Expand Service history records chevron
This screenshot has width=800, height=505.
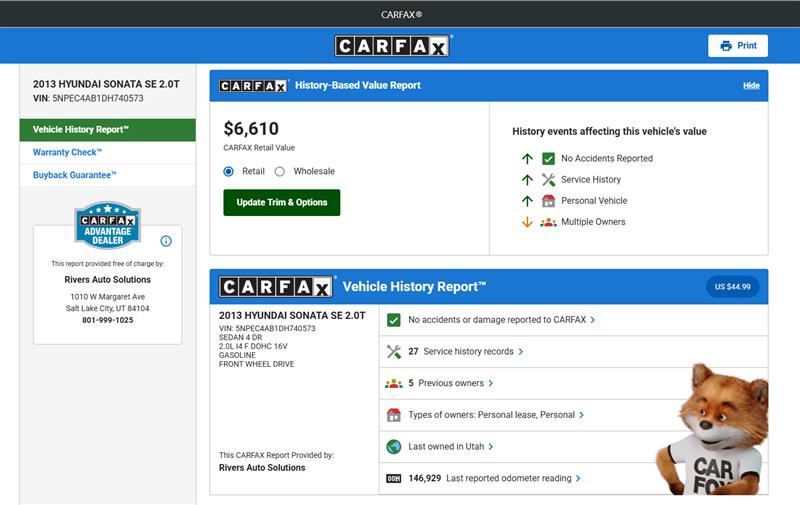[x=520, y=351]
